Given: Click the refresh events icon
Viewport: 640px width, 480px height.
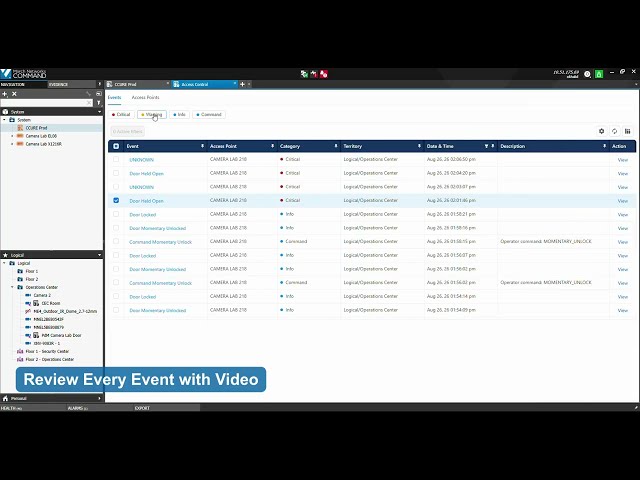Looking at the screenshot, I should point(614,131).
